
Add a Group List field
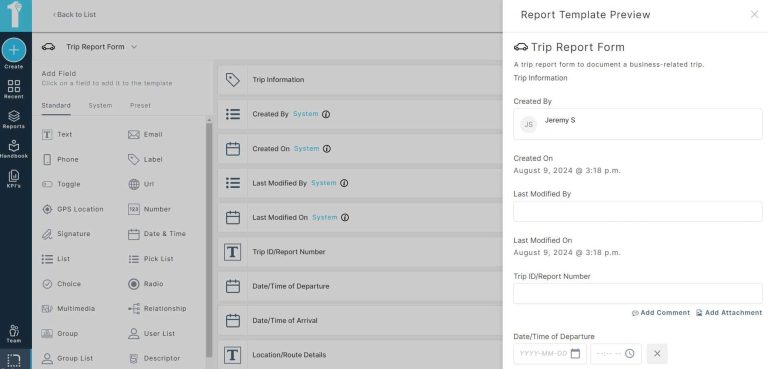[x=67, y=359]
